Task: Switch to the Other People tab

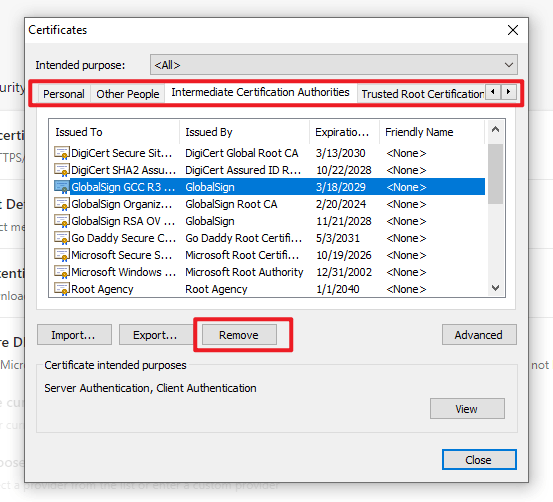Action: coord(128,94)
